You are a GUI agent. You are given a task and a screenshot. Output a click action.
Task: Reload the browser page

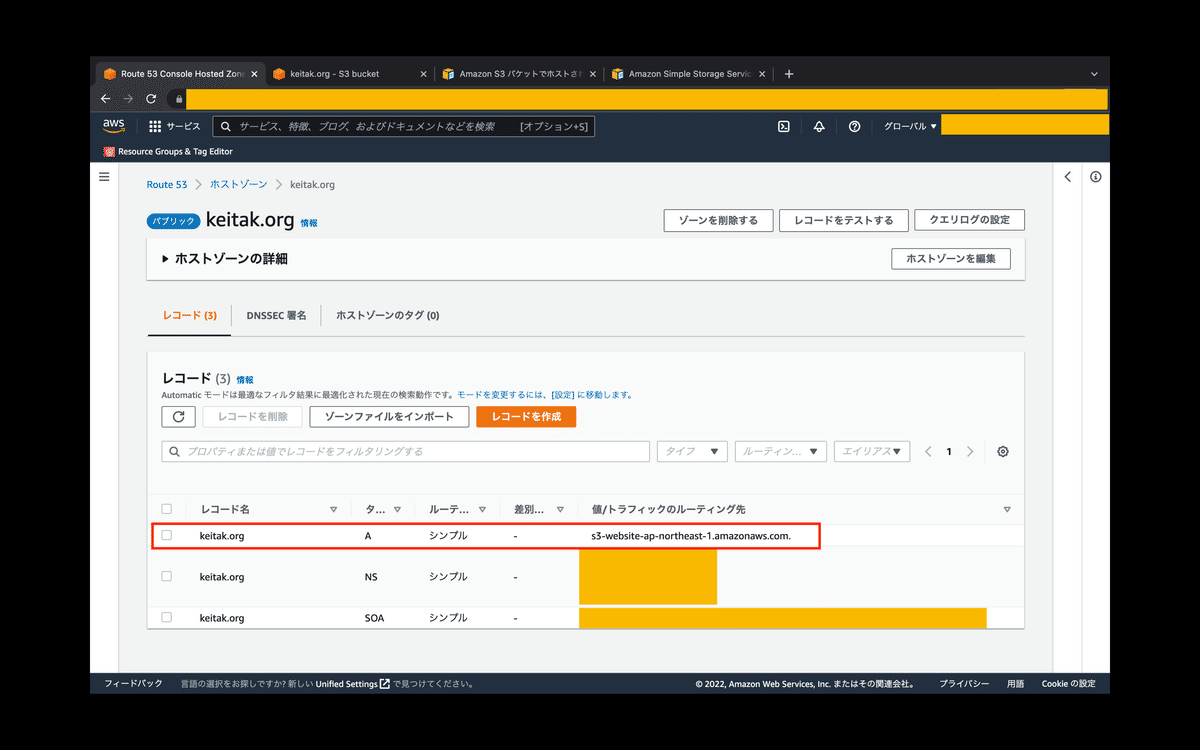(151, 99)
